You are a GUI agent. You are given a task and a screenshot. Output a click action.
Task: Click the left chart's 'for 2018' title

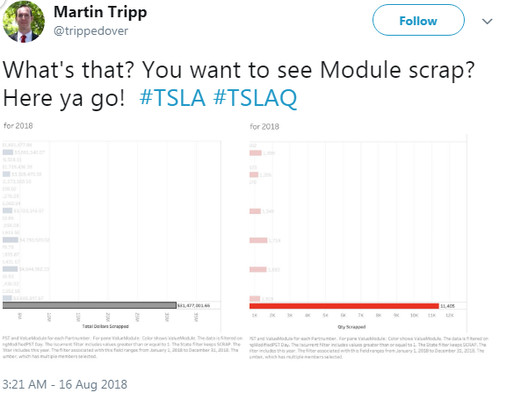[x=18, y=126]
